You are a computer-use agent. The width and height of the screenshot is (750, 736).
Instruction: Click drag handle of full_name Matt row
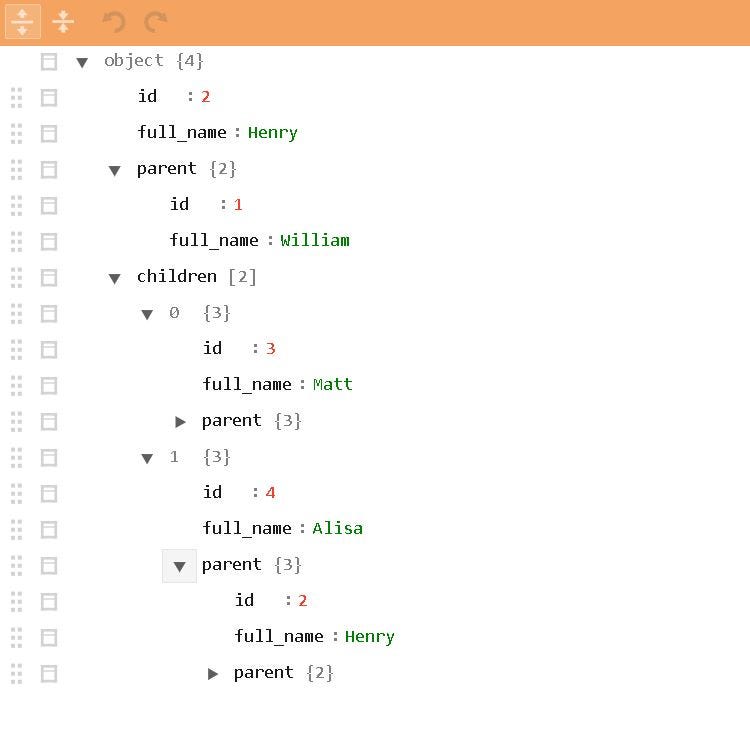[16, 385]
